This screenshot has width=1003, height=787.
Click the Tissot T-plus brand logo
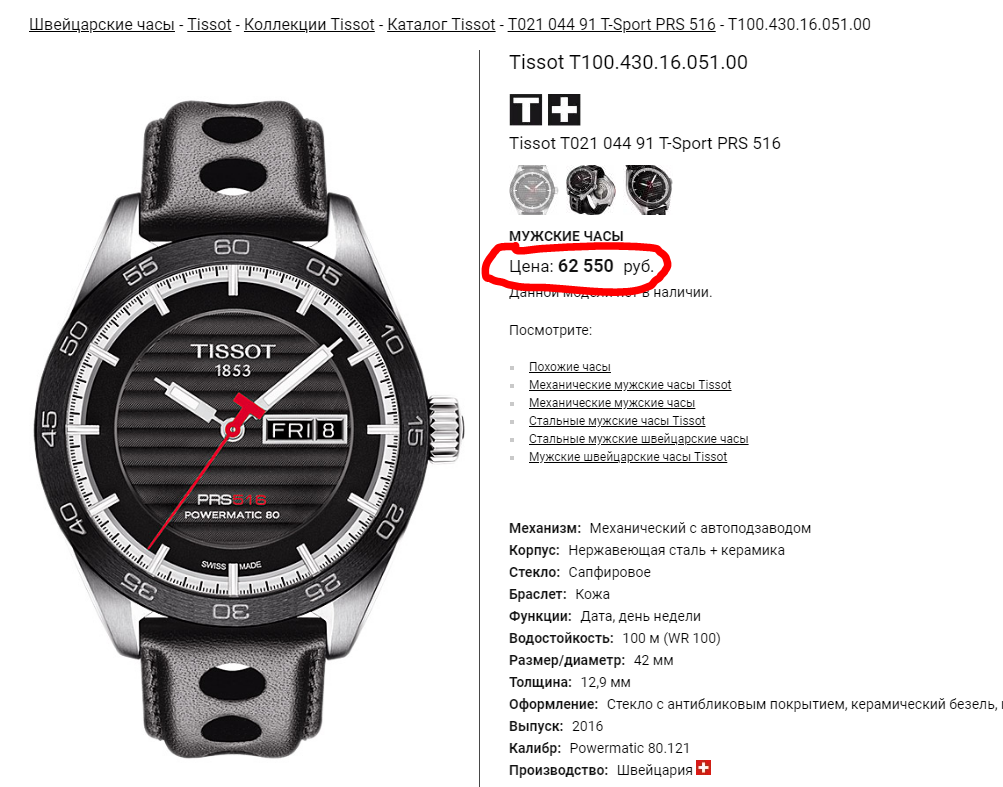click(545, 109)
